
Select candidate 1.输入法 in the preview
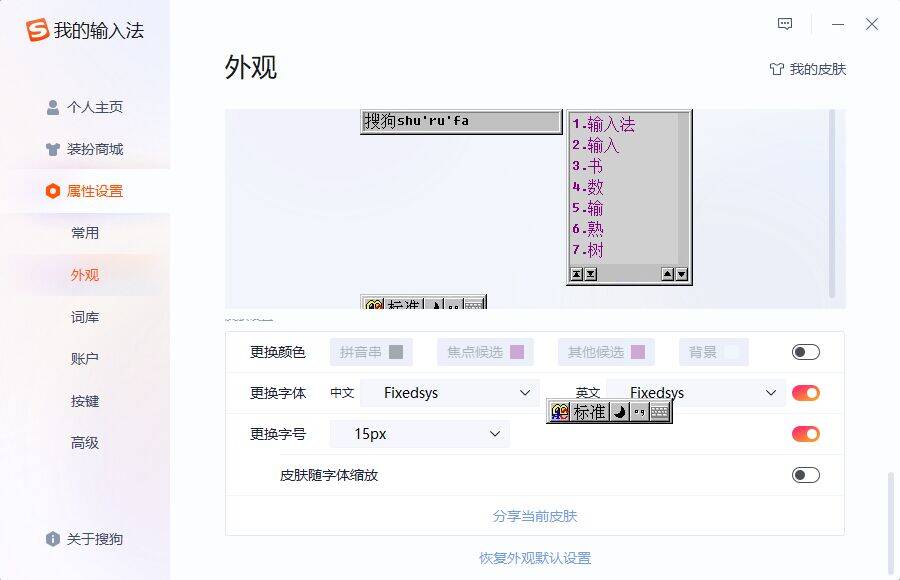pyautogui.click(x=604, y=124)
